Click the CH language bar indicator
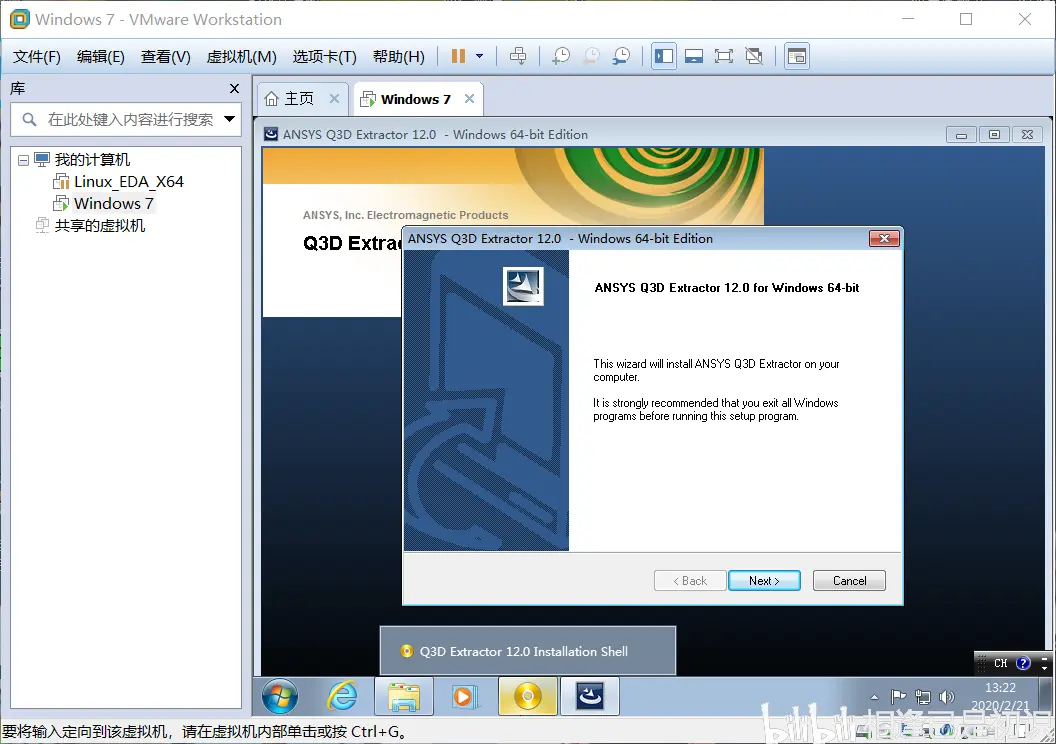 pos(1001,663)
